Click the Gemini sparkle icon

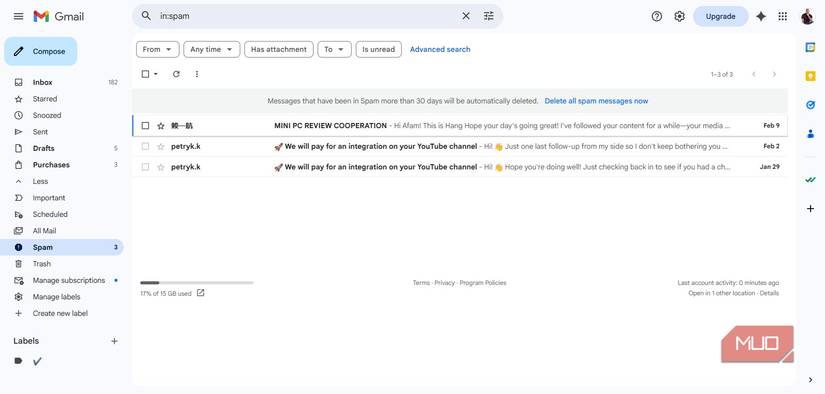761,16
